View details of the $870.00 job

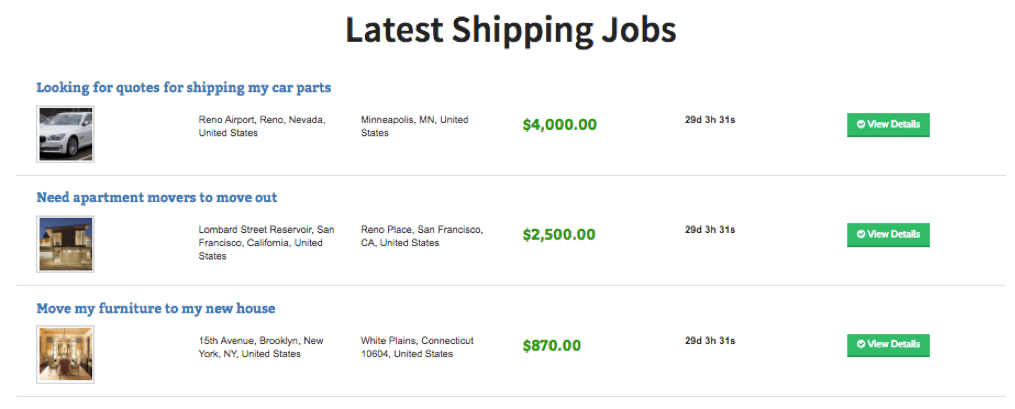[888, 344]
